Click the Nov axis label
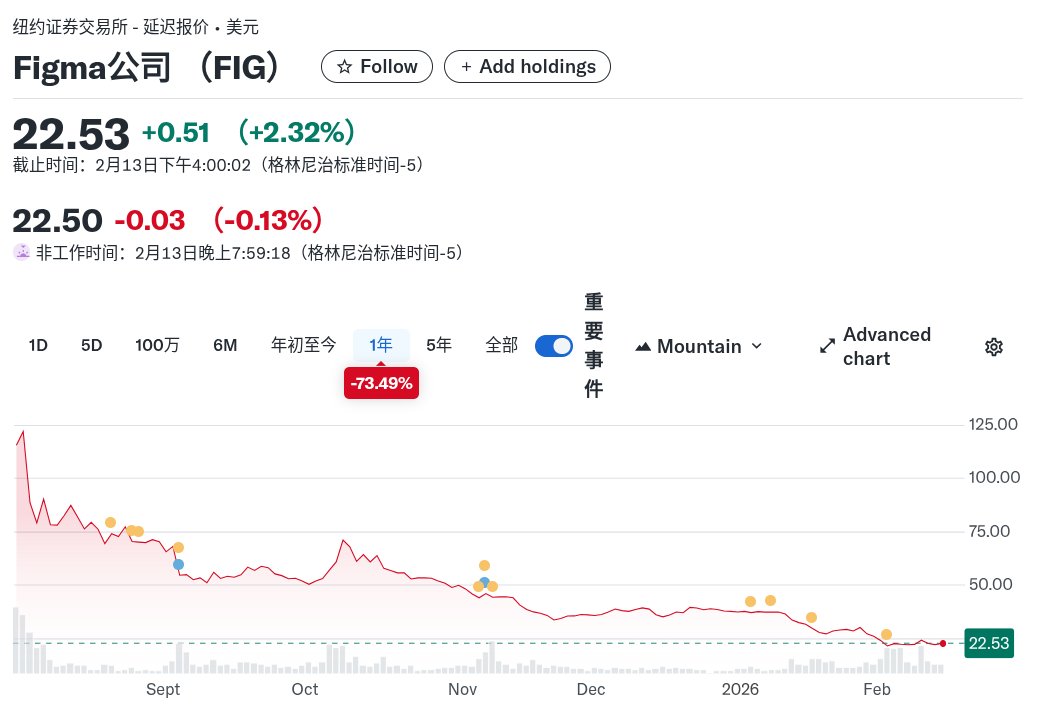Screen dimensions: 1043x719 [462, 689]
